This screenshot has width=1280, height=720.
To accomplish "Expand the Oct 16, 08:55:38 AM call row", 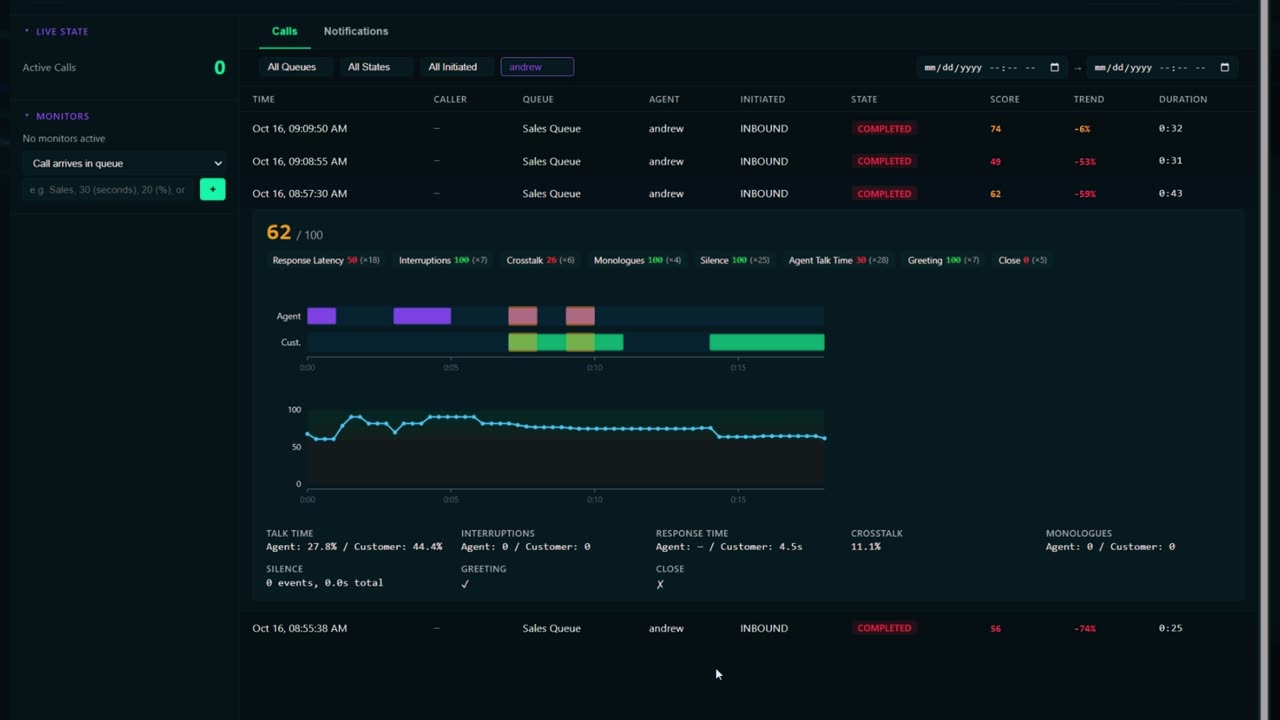I will click(x=748, y=628).
